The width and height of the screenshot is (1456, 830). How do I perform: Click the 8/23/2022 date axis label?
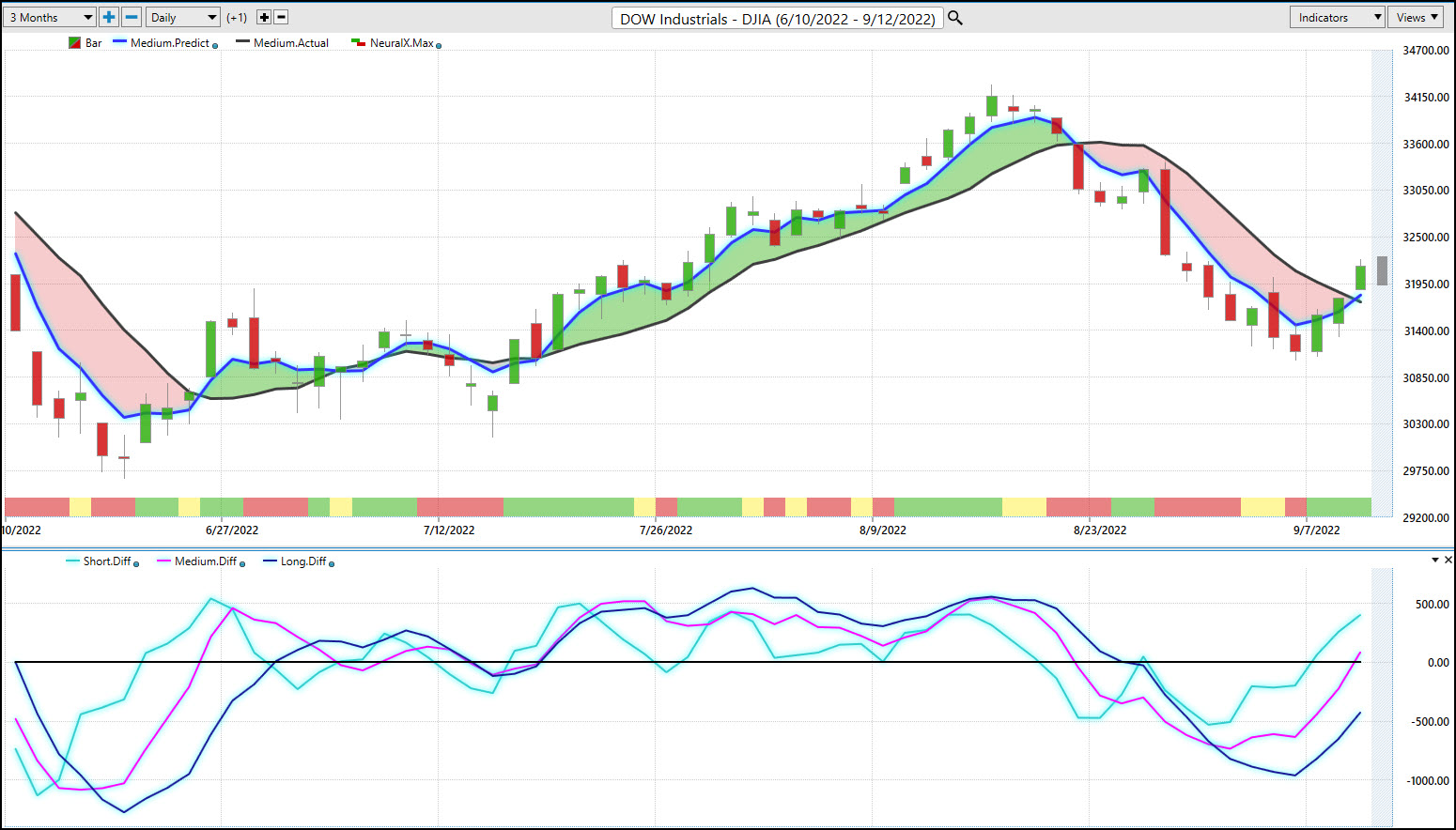[x=1100, y=530]
